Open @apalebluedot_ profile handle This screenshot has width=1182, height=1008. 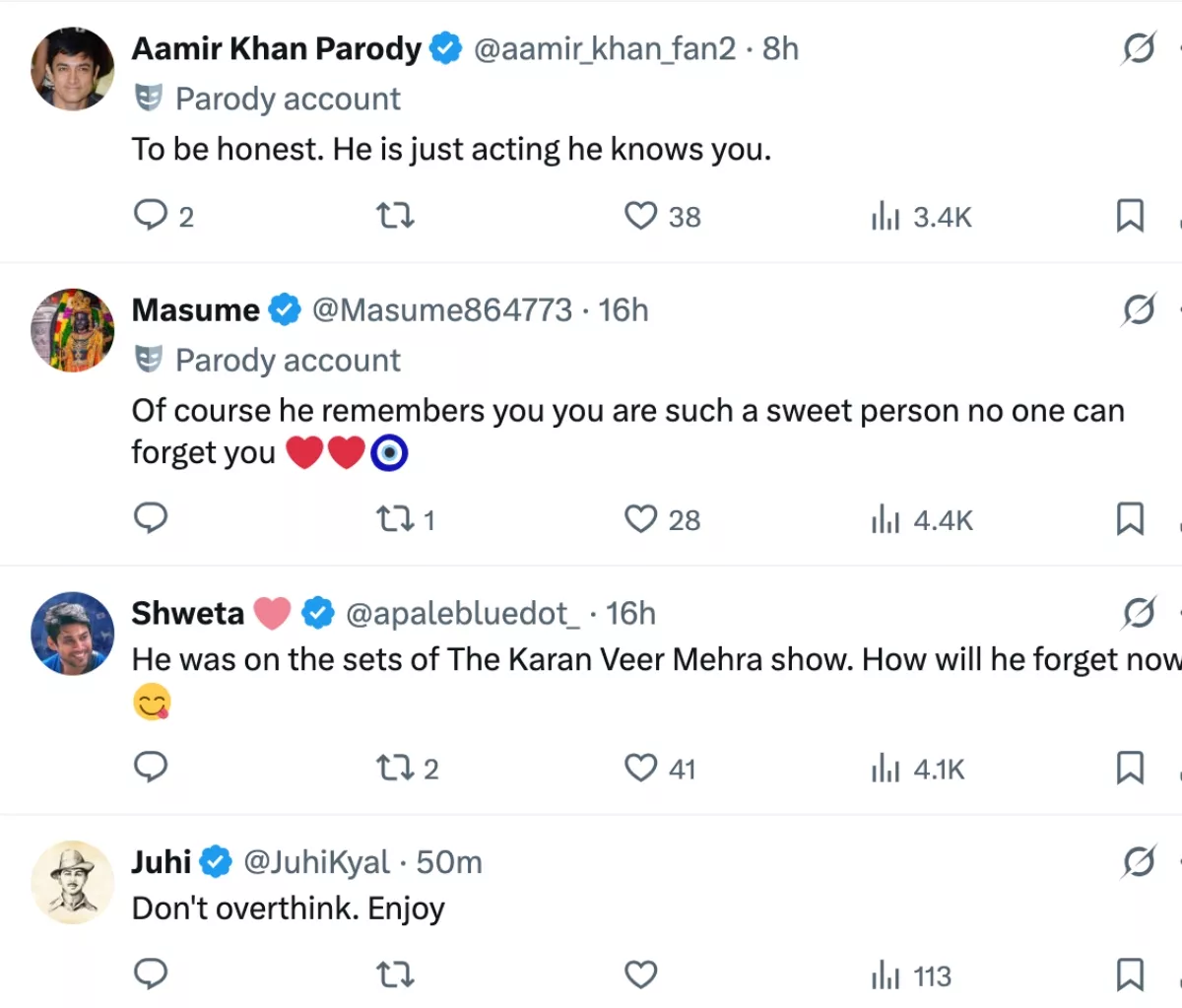point(463,614)
